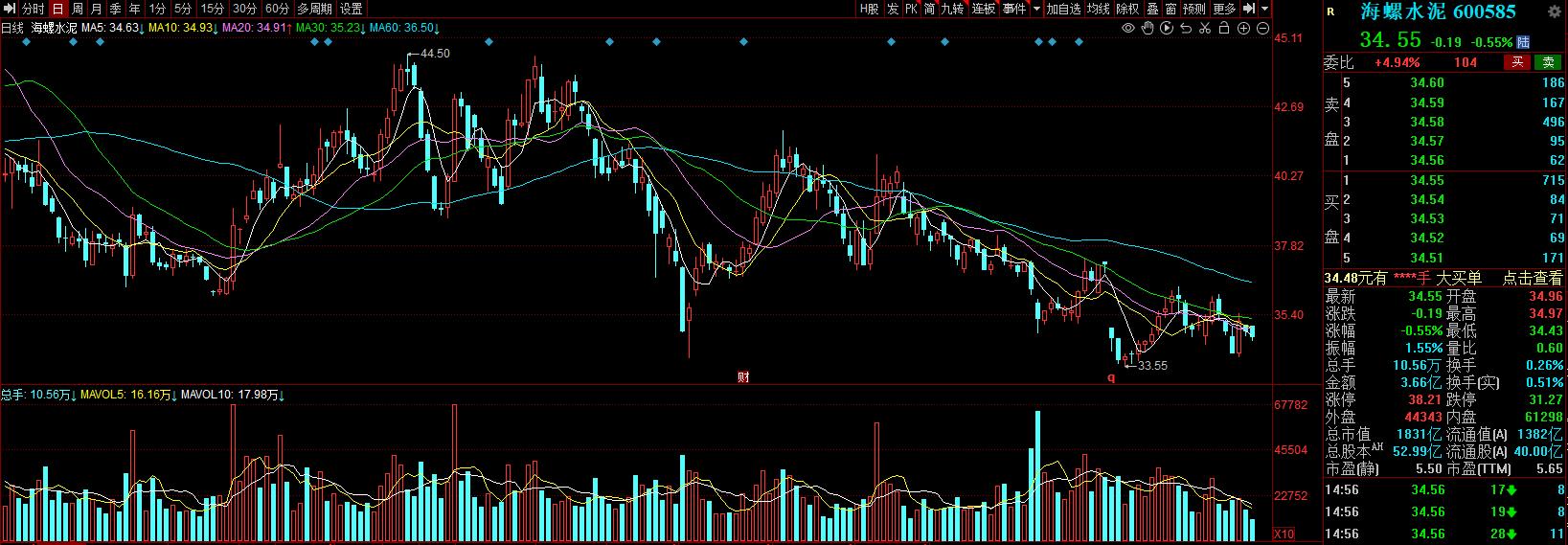Open 多周期 multi-period view
The width and height of the screenshot is (1568, 545).
314,9
